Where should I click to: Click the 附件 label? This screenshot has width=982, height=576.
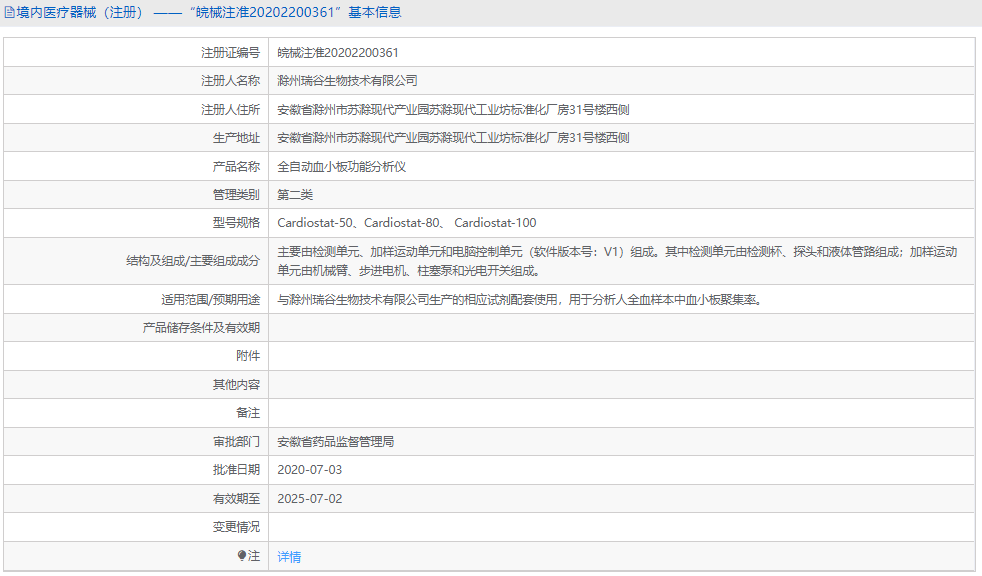pos(248,356)
